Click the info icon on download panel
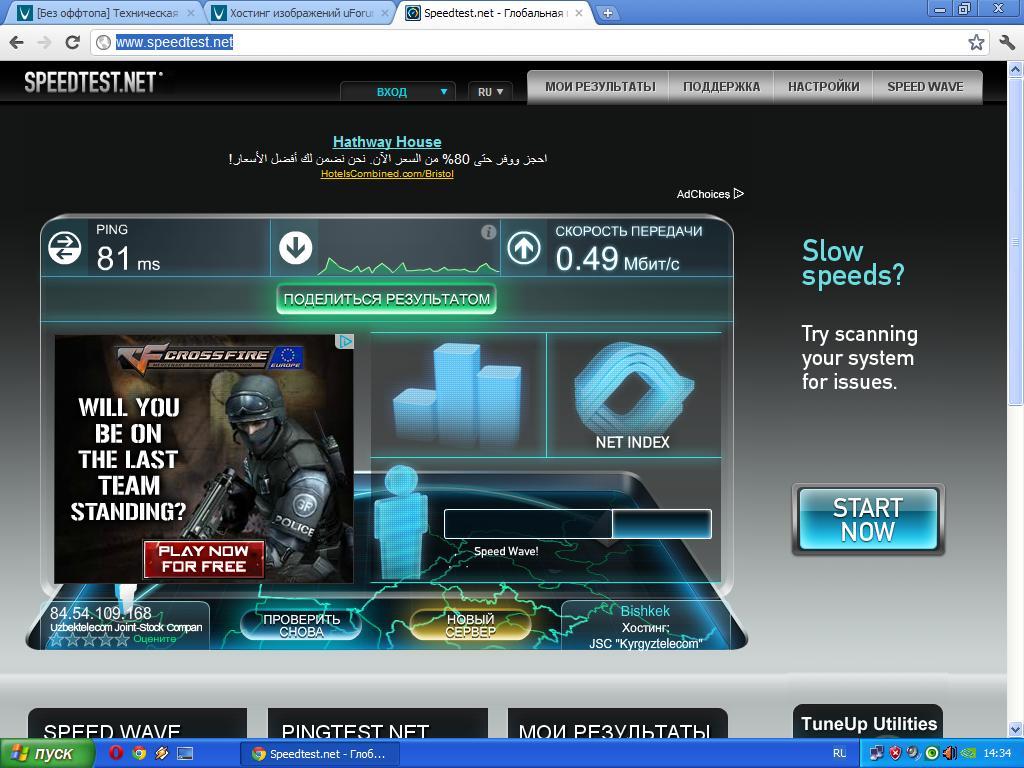The width and height of the screenshot is (1024, 768). 488,232
